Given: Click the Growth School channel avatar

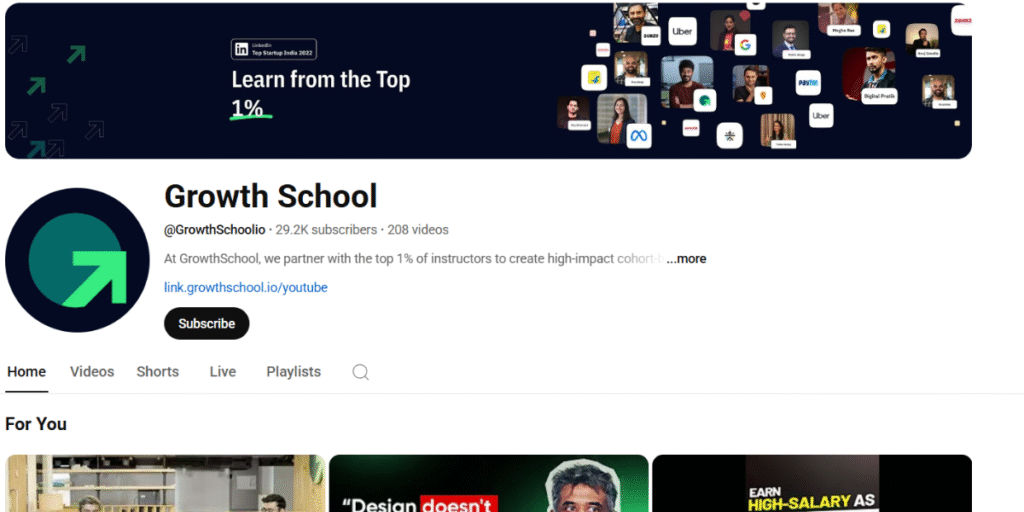Looking at the screenshot, I should coord(77,260).
